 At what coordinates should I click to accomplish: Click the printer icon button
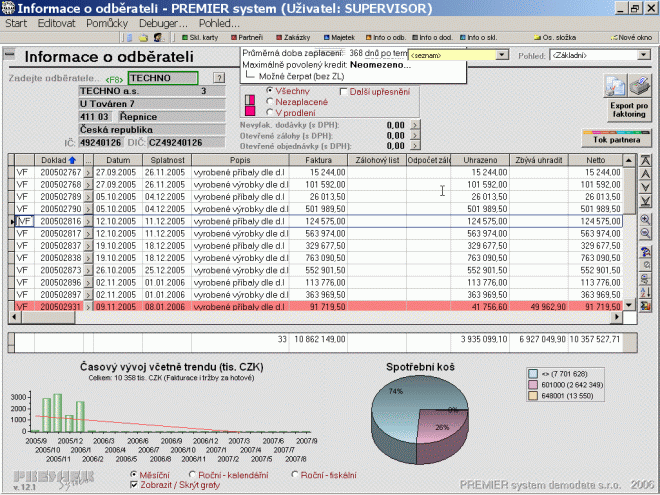coord(640,85)
